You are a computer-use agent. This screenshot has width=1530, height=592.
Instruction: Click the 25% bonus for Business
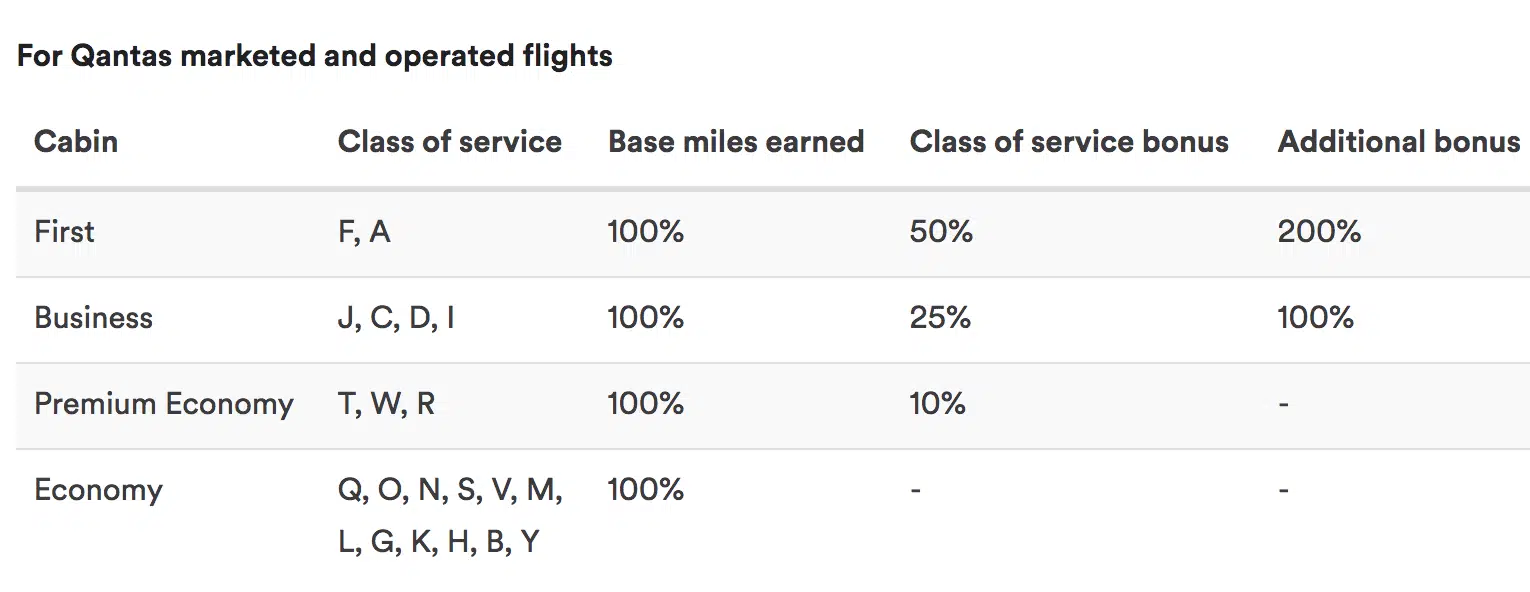click(939, 318)
